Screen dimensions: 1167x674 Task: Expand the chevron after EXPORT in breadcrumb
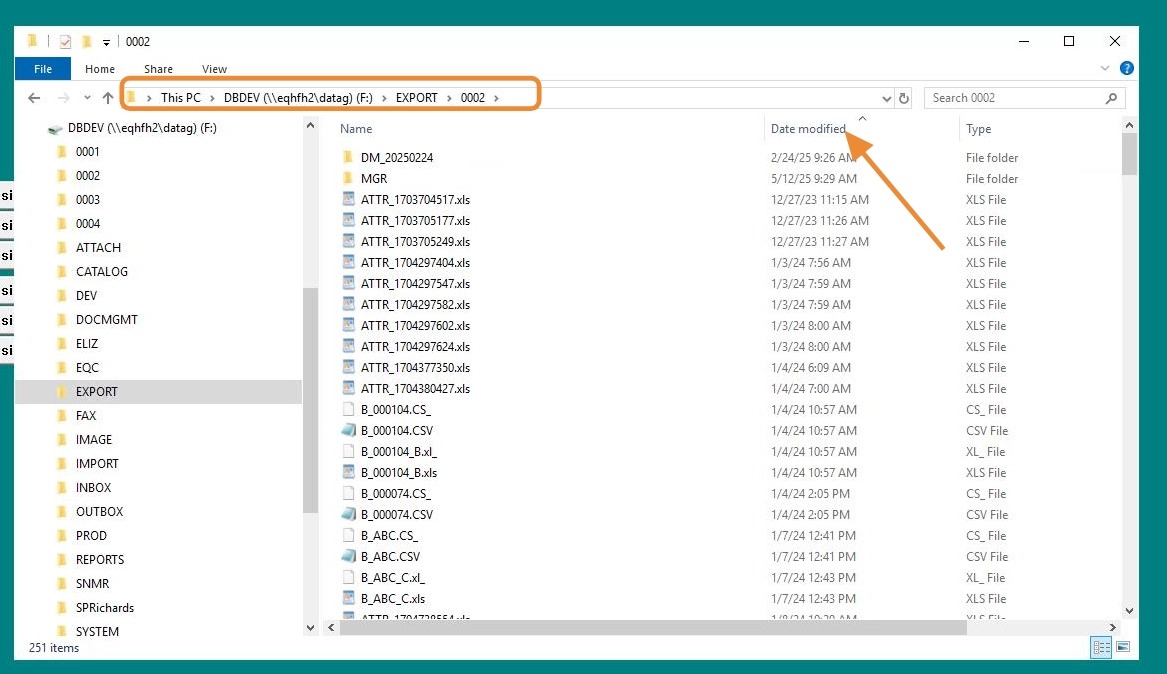(450, 97)
